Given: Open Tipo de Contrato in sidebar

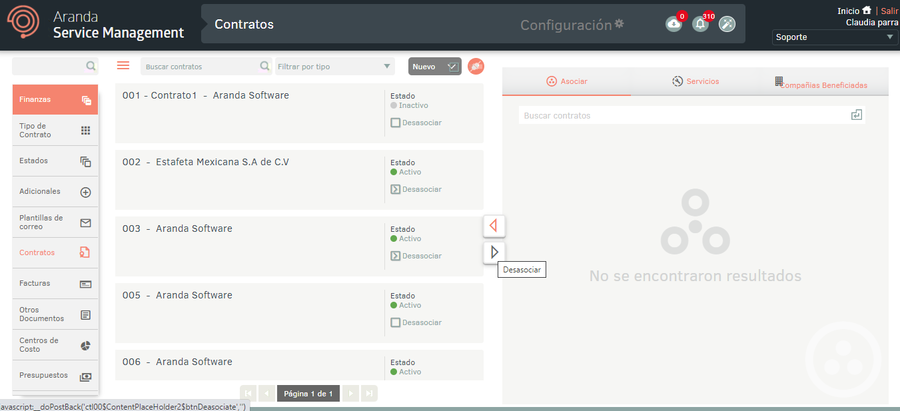Looking at the screenshot, I should tap(55, 130).
